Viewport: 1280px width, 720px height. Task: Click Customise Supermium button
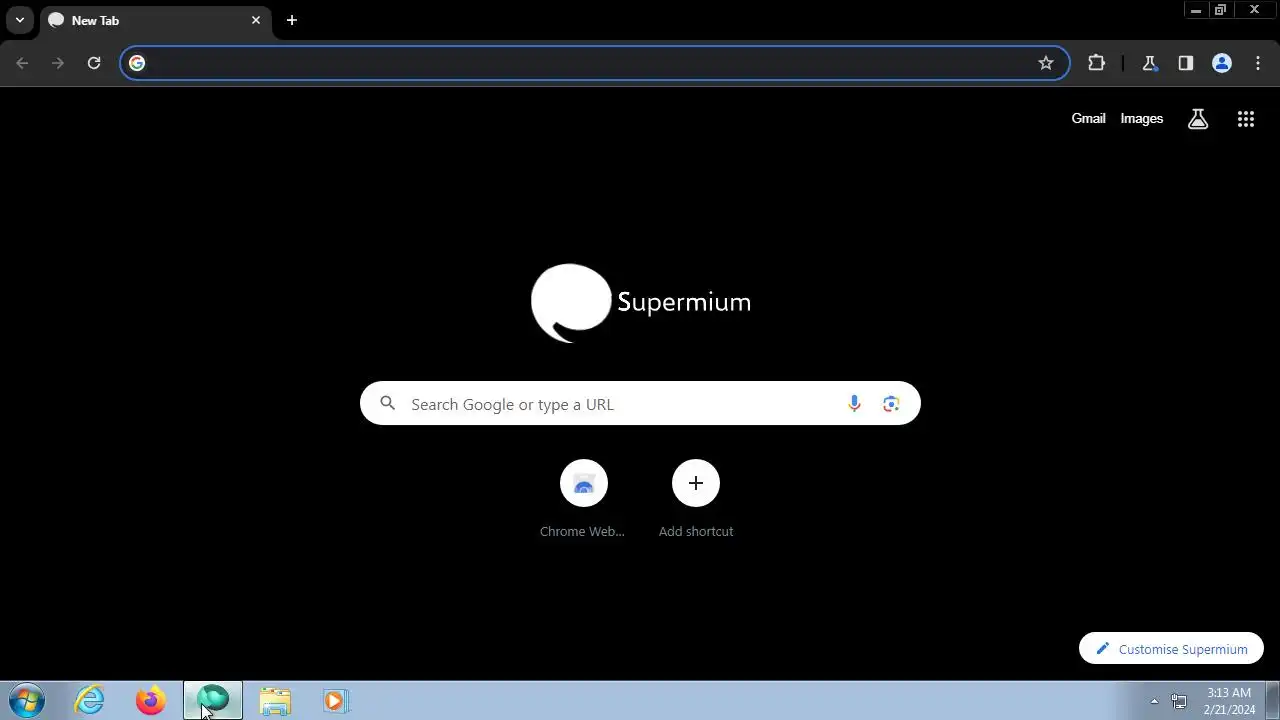(x=1171, y=648)
